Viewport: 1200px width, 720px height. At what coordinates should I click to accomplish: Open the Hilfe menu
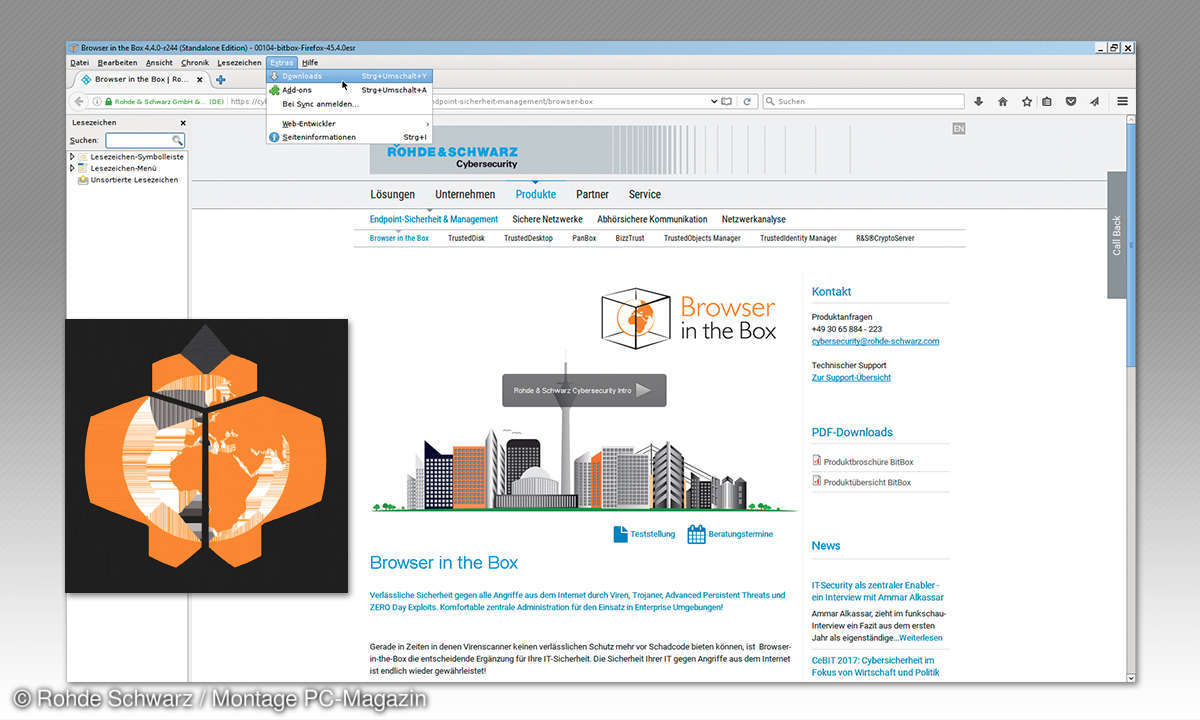click(310, 62)
